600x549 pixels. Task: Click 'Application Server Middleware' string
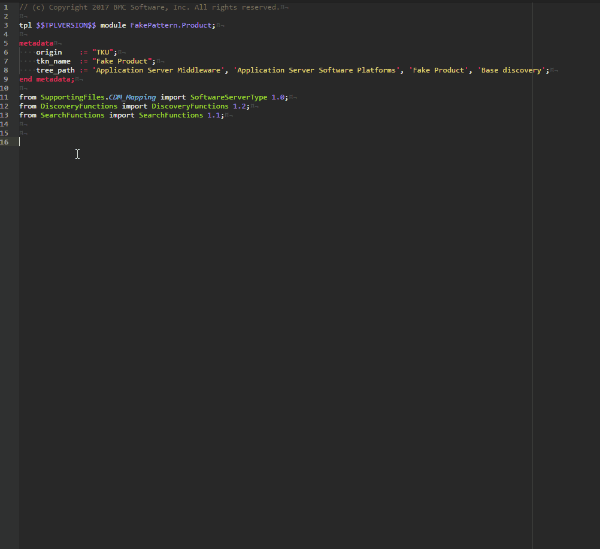tap(158, 70)
